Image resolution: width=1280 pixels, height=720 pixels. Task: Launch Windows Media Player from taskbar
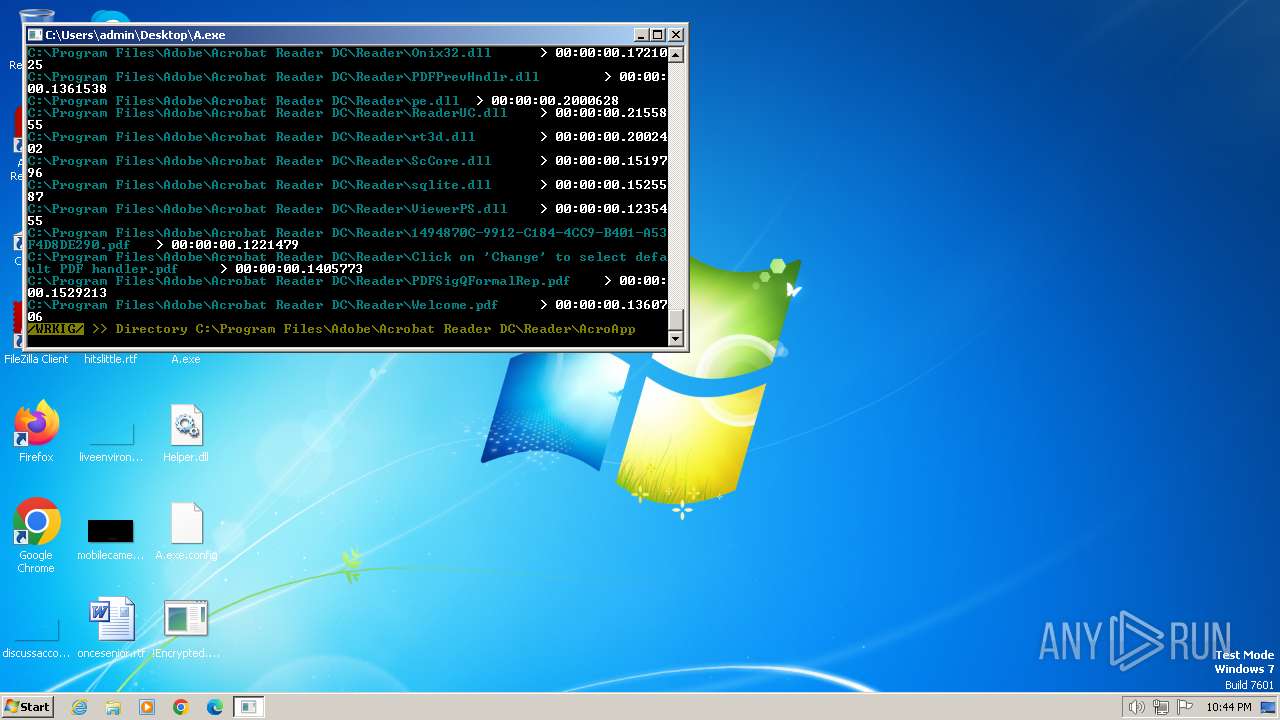point(147,707)
